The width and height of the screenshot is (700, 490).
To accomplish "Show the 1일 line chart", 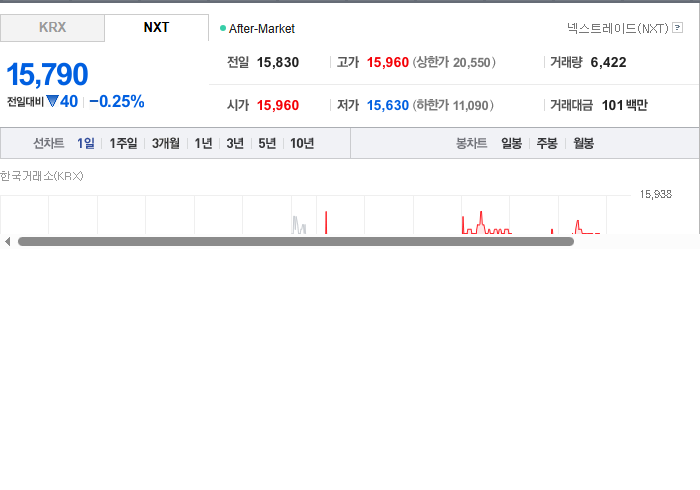I will [86, 143].
